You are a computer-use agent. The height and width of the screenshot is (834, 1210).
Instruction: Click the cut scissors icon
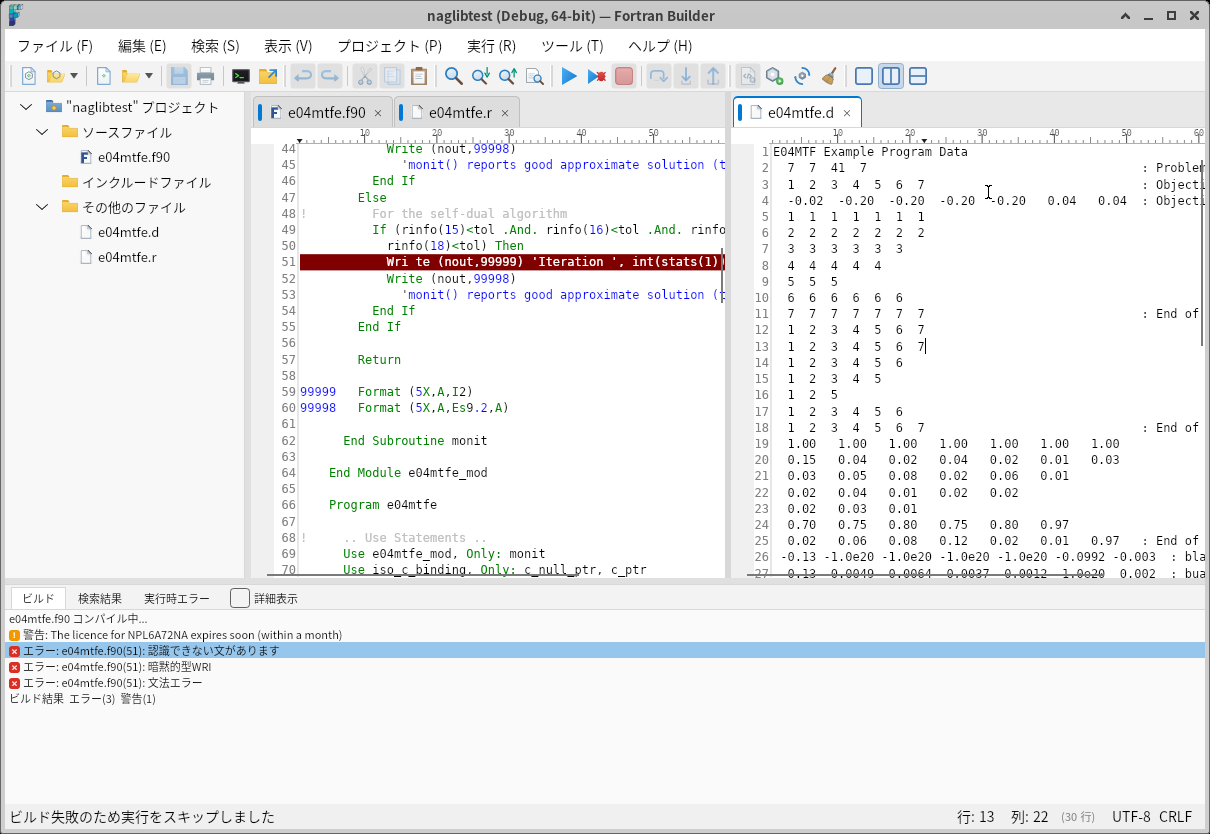pyautogui.click(x=365, y=76)
